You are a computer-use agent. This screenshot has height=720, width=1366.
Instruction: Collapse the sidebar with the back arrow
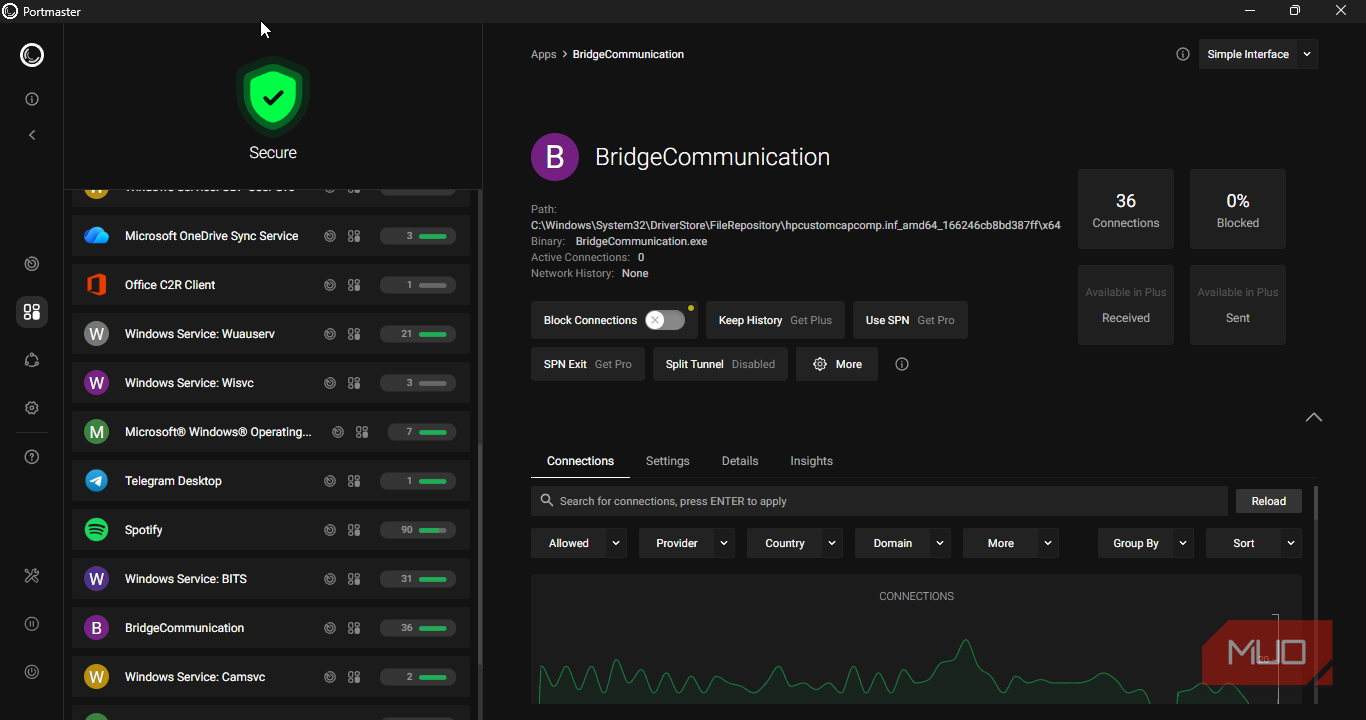click(32, 135)
